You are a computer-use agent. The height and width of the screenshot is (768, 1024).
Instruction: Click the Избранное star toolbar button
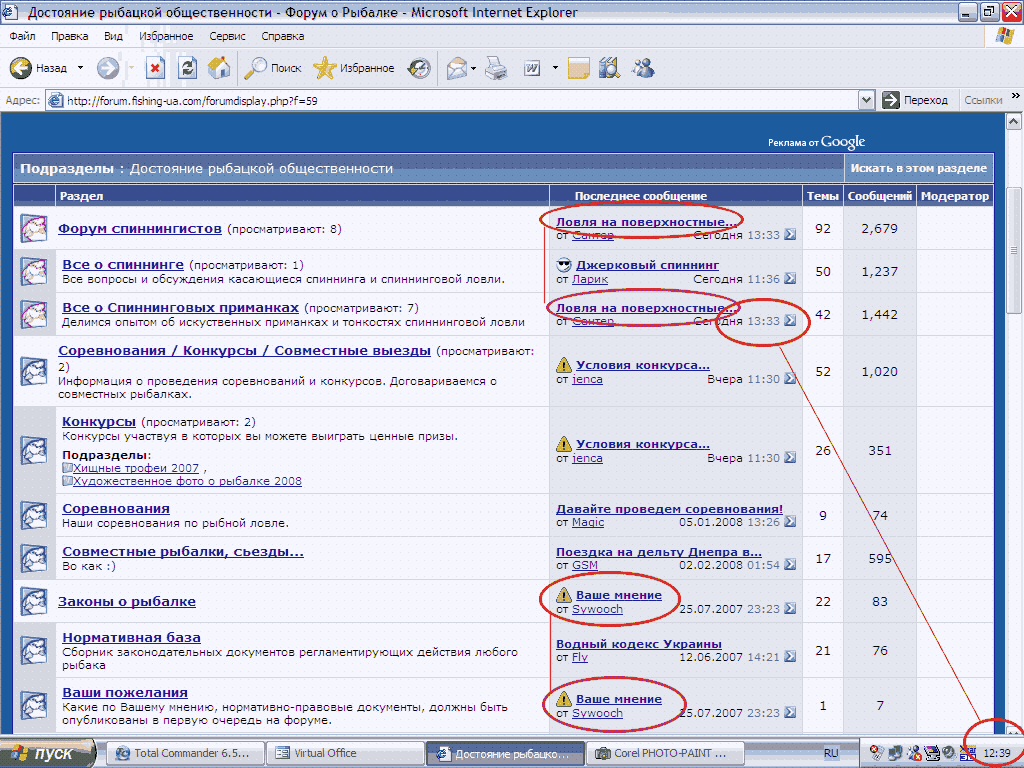coord(353,68)
